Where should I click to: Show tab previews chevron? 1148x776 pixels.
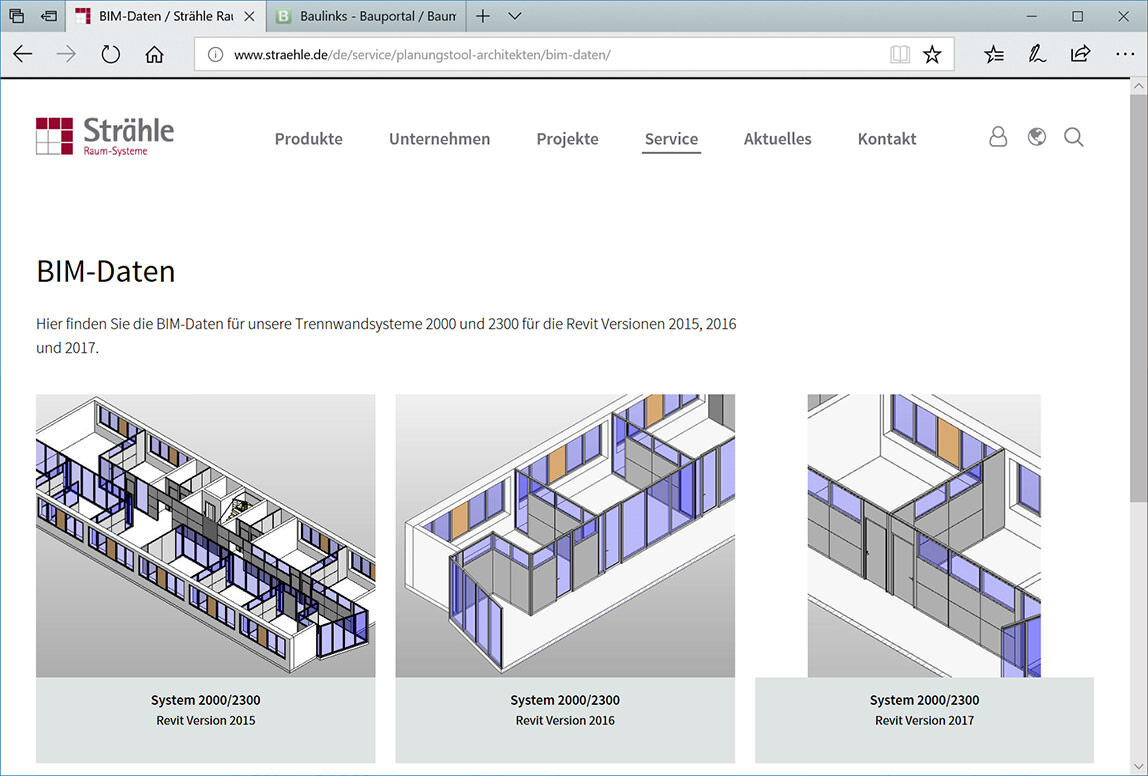[x=515, y=15]
